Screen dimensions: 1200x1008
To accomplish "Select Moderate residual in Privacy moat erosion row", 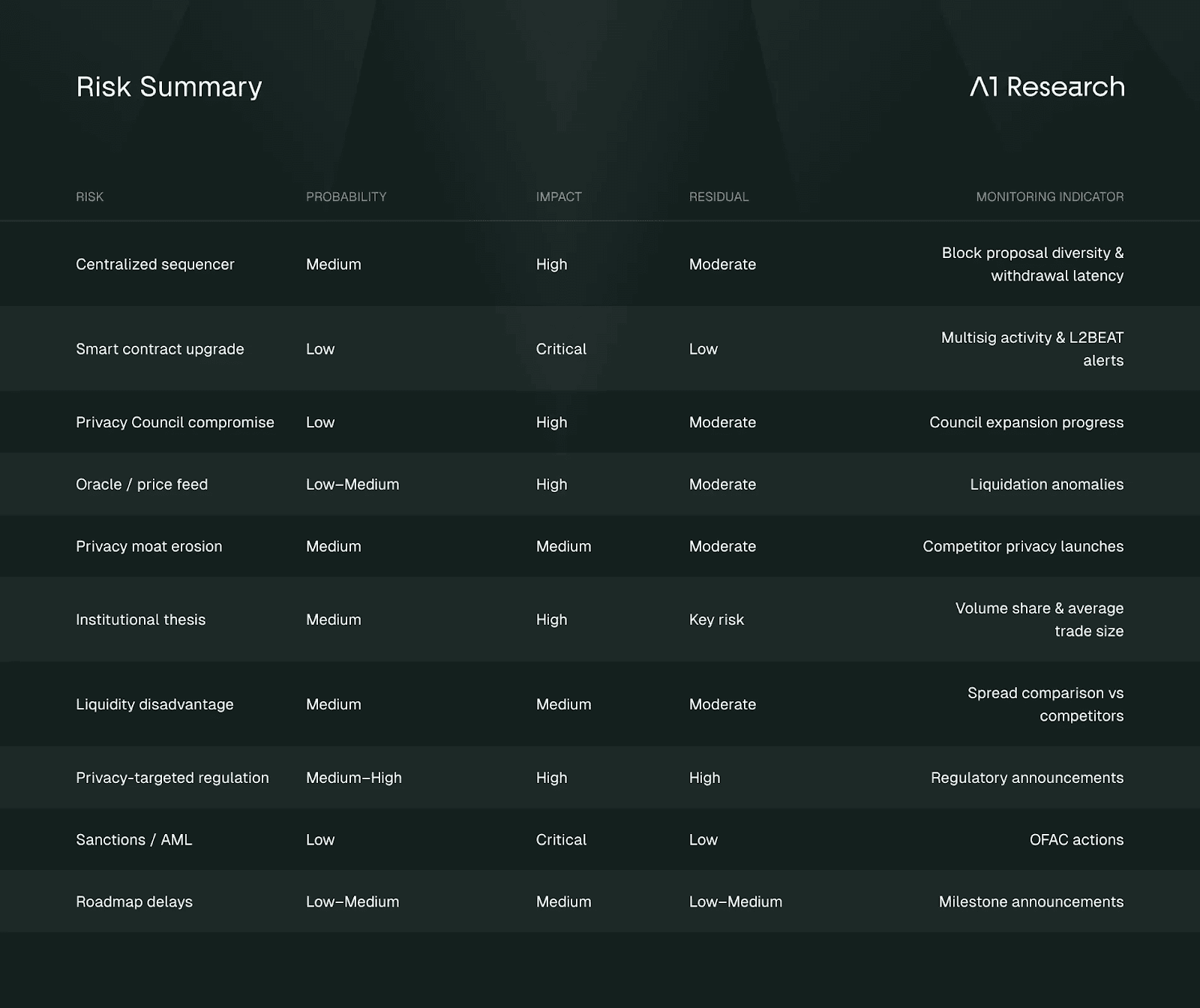I will coord(722,546).
